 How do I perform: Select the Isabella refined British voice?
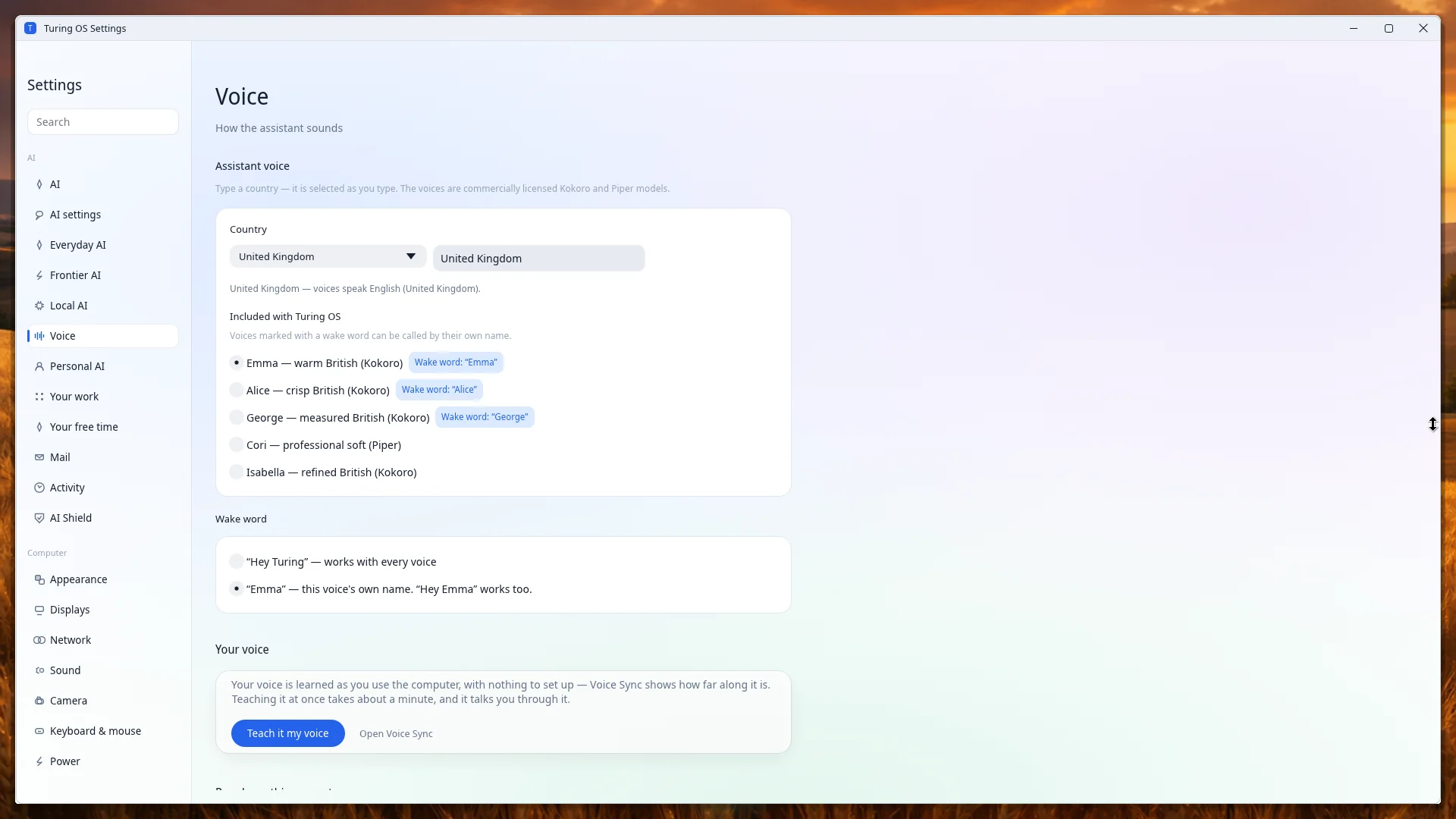(323, 472)
